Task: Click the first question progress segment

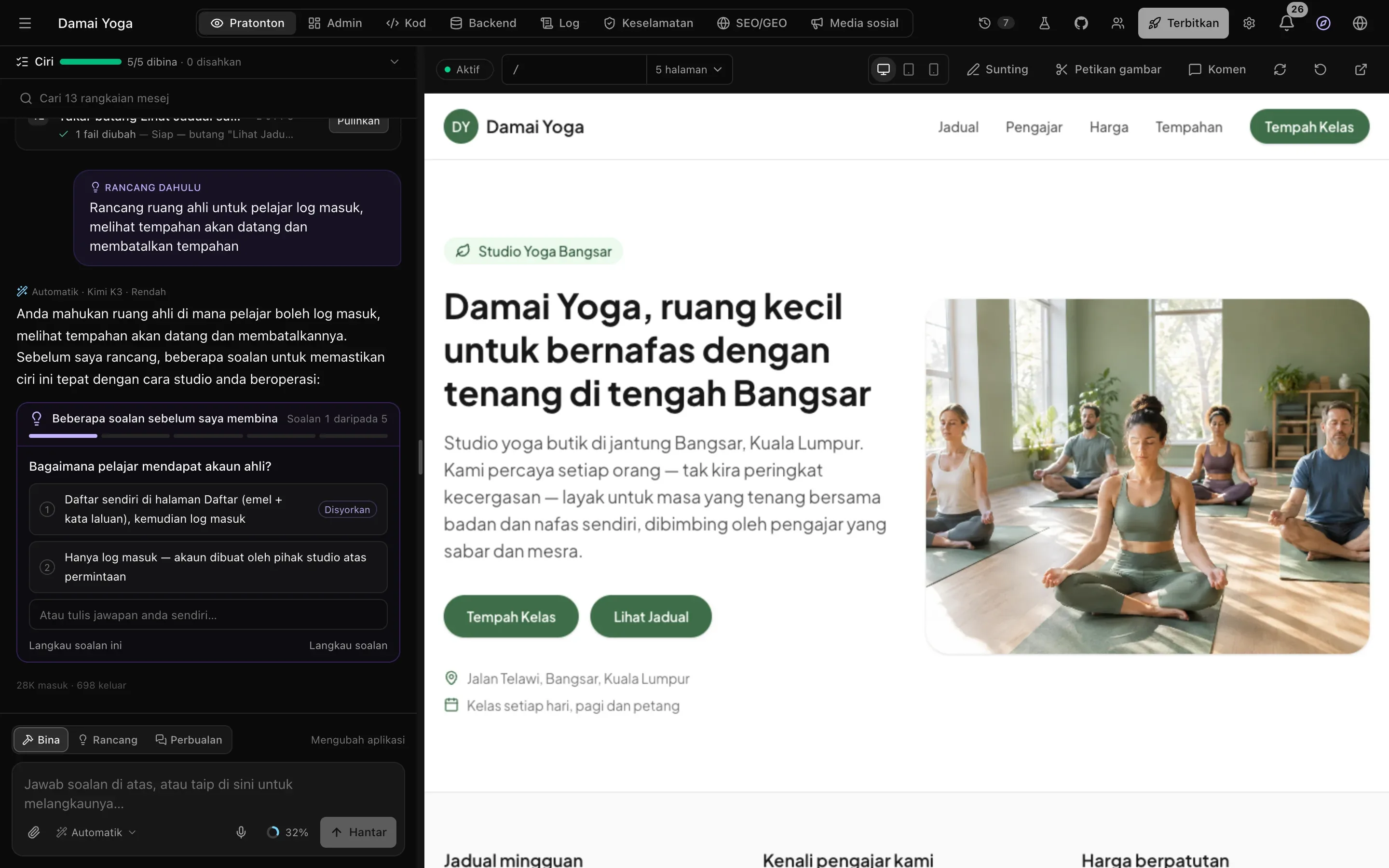Action: (x=63, y=436)
